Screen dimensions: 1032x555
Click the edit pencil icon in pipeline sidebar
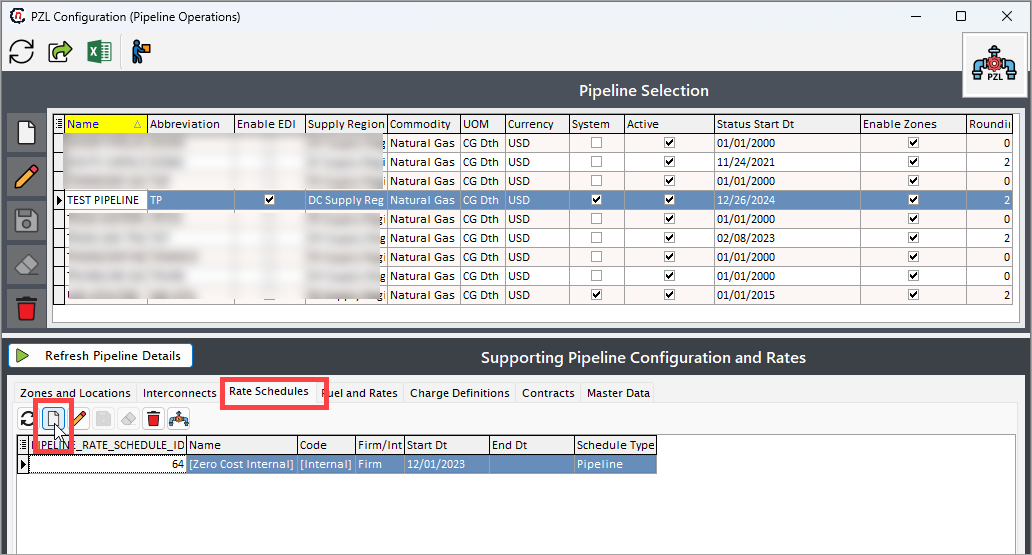pyautogui.click(x=26, y=176)
